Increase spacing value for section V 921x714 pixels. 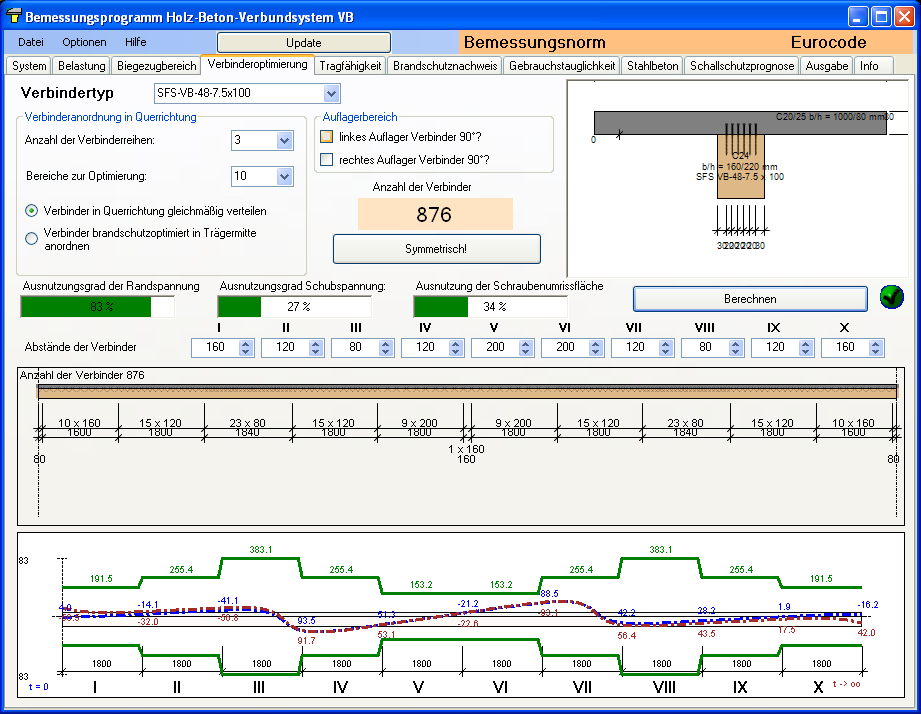pos(526,343)
